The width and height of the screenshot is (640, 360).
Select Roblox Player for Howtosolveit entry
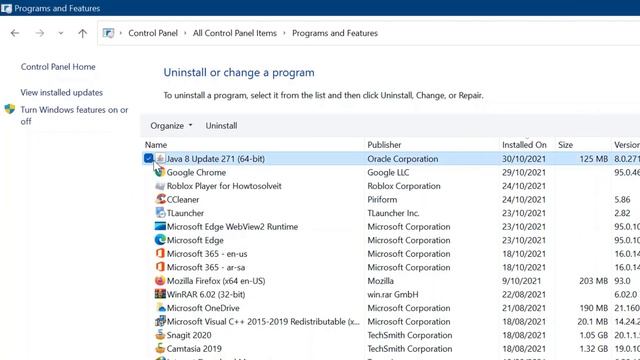[x=224, y=186]
